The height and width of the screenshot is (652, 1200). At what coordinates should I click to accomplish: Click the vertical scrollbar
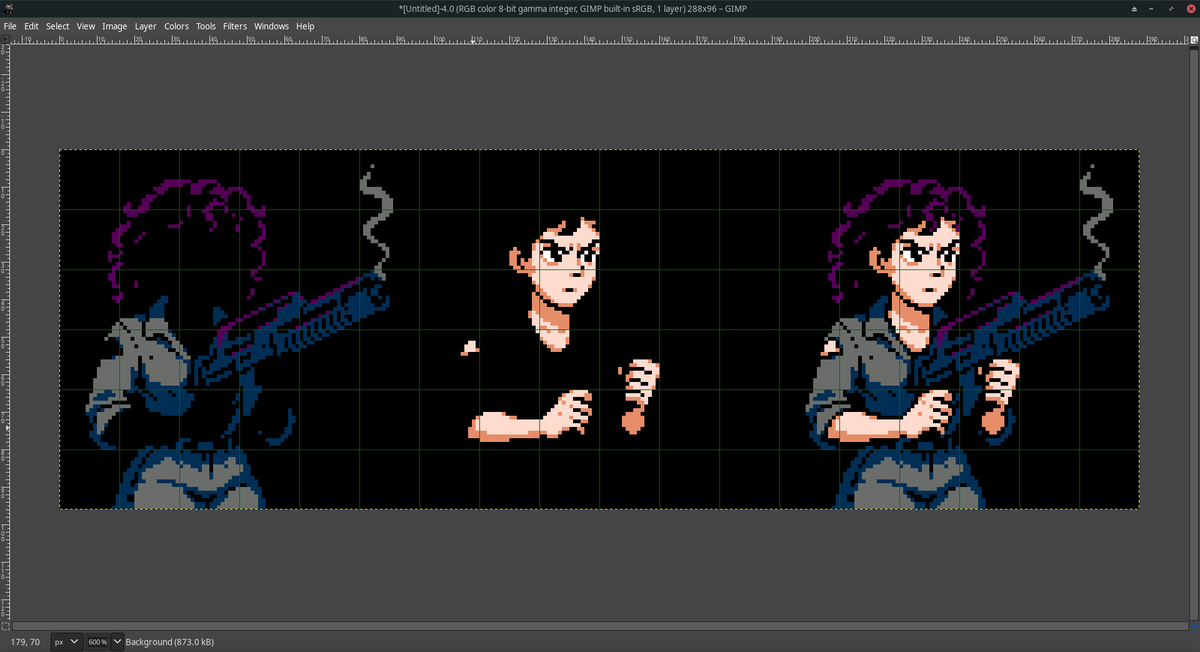click(1194, 332)
